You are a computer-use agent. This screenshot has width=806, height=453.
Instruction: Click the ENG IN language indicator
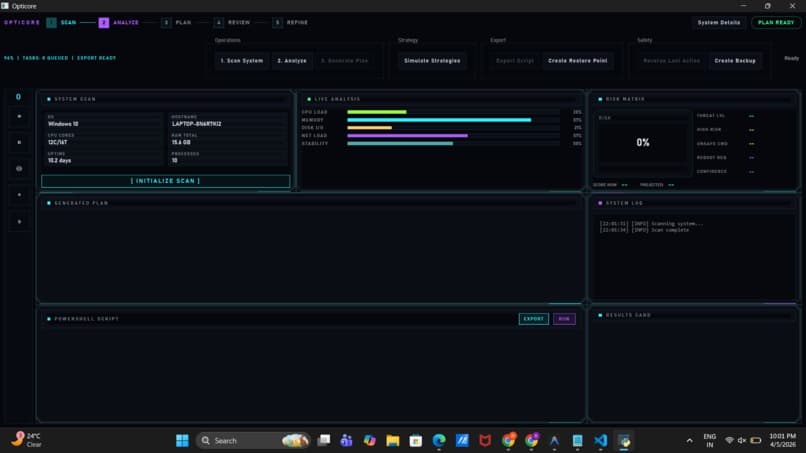[709, 441]
